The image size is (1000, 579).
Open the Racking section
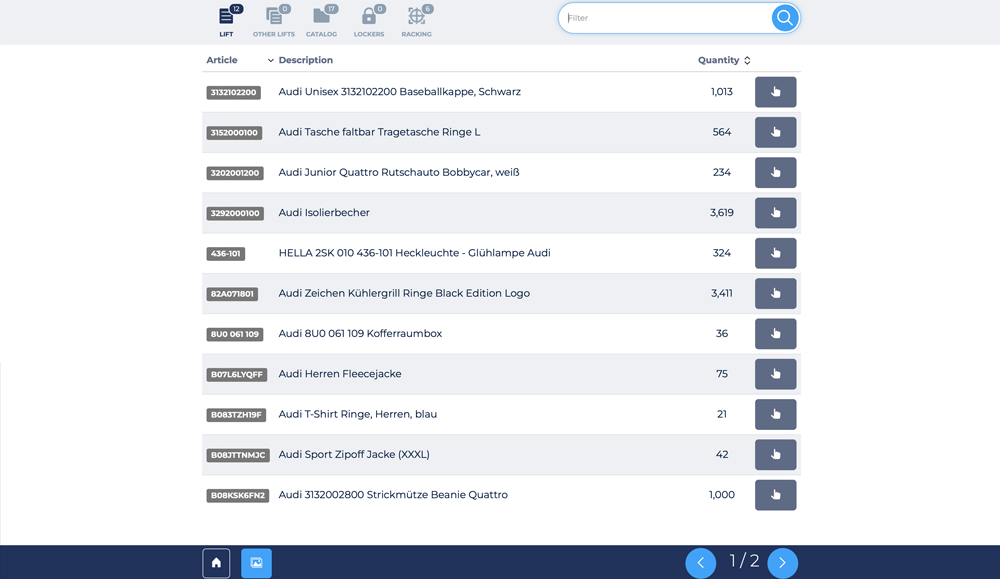[416, 21]
